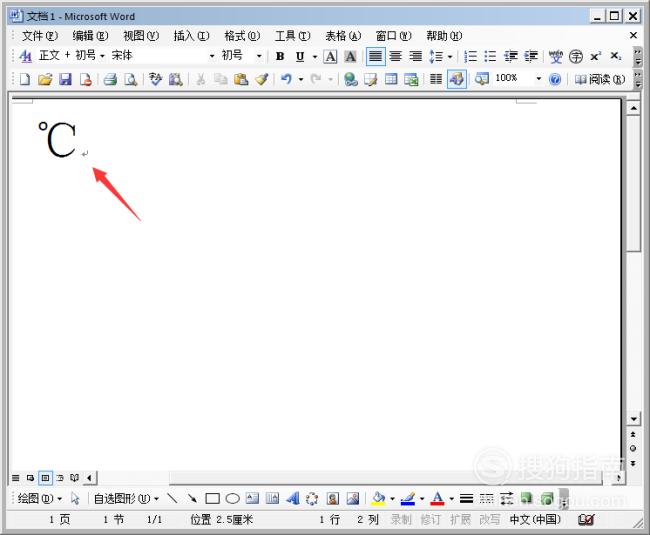Open the 工具(T) menu

293,36
